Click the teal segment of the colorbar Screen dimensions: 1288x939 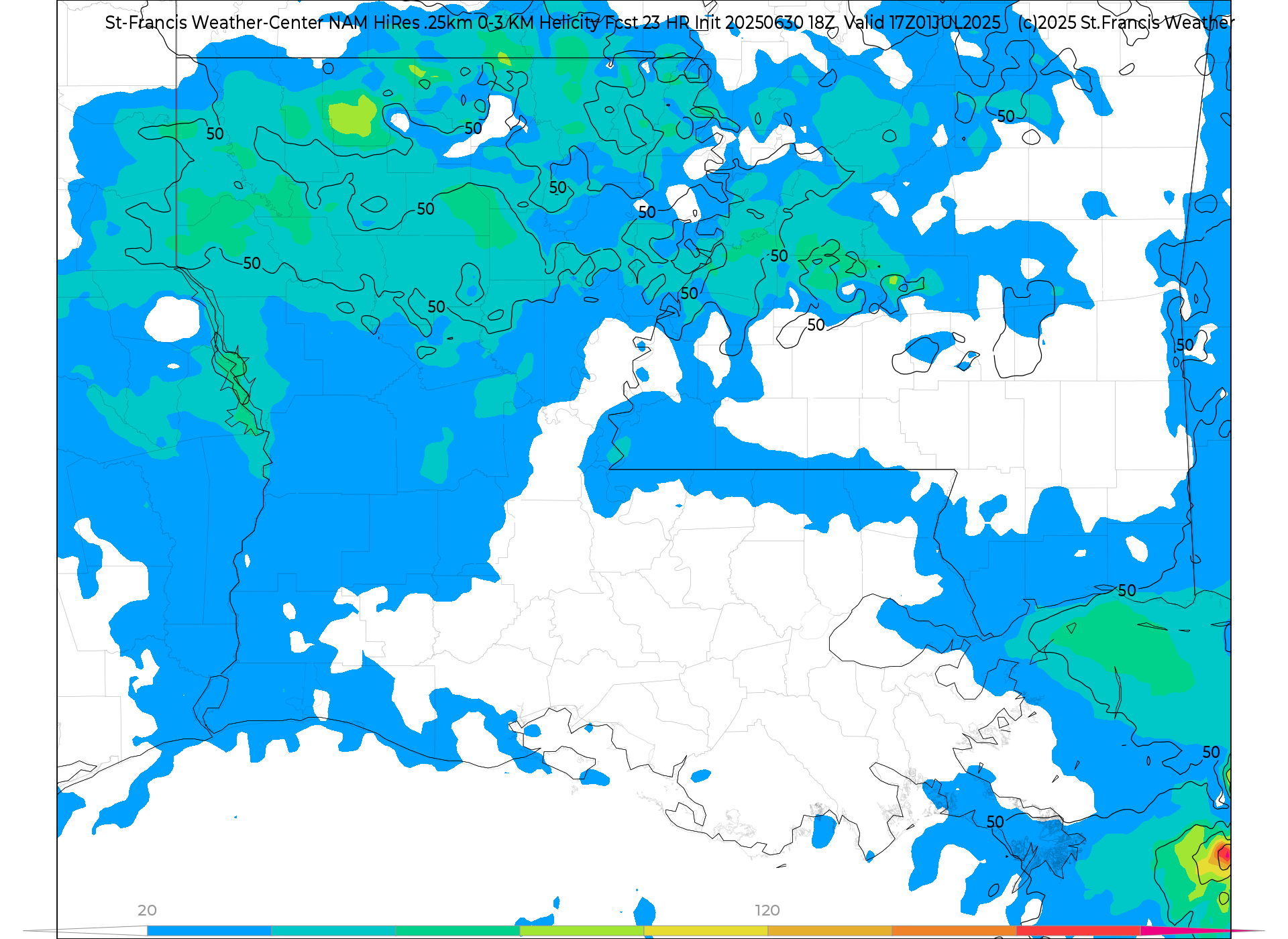coord(333,931)
